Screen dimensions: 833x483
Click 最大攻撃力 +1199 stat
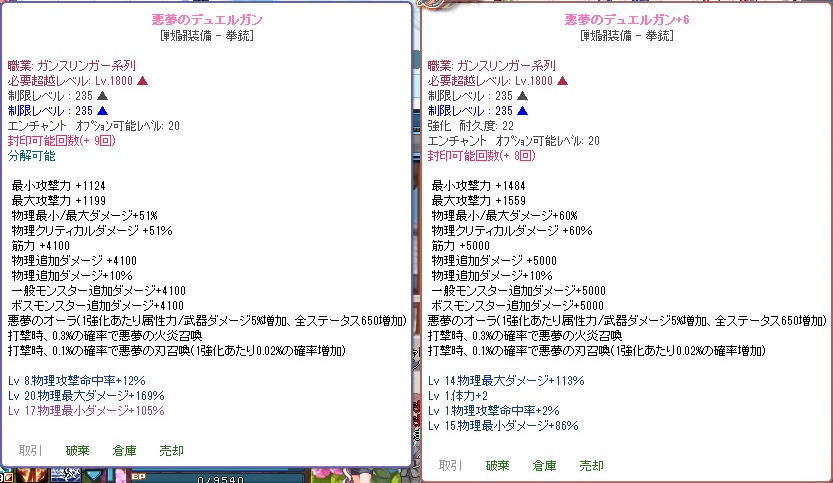pos(58,201)
